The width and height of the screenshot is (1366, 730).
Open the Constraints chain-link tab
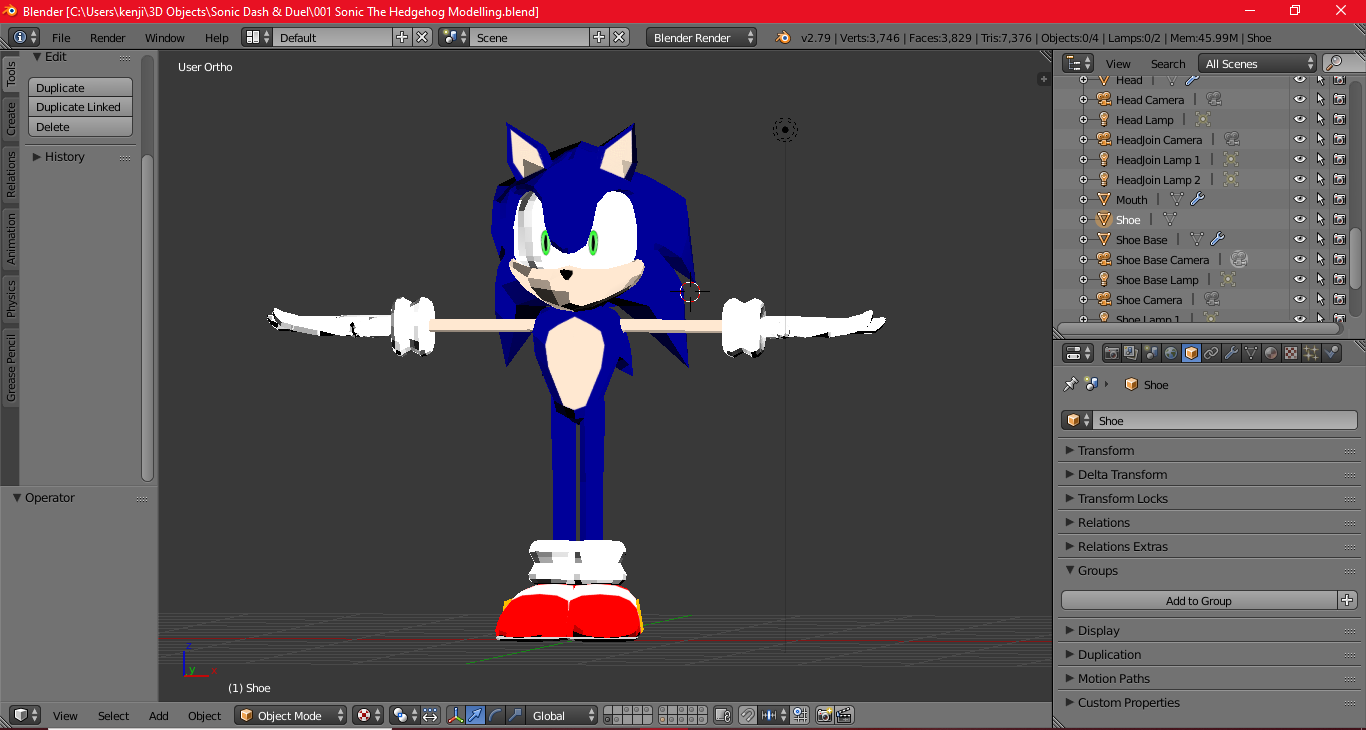click(1211, 353)
